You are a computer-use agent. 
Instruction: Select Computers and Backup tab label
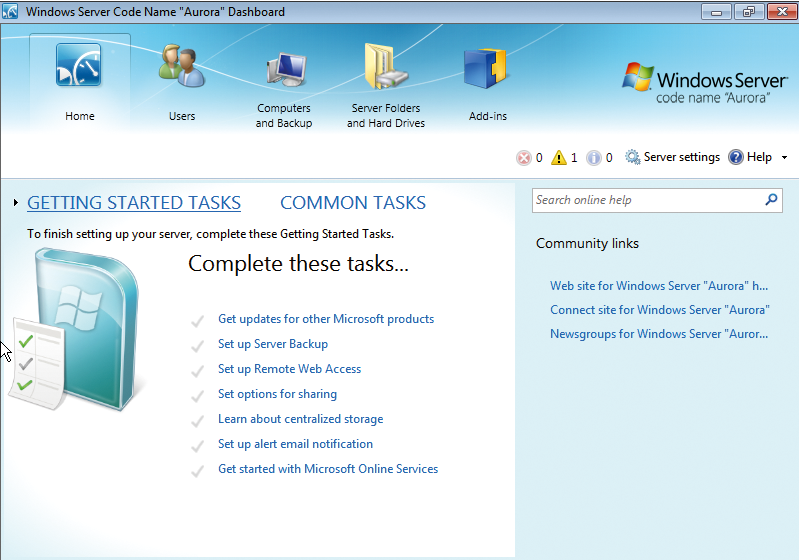pos(284,116)
